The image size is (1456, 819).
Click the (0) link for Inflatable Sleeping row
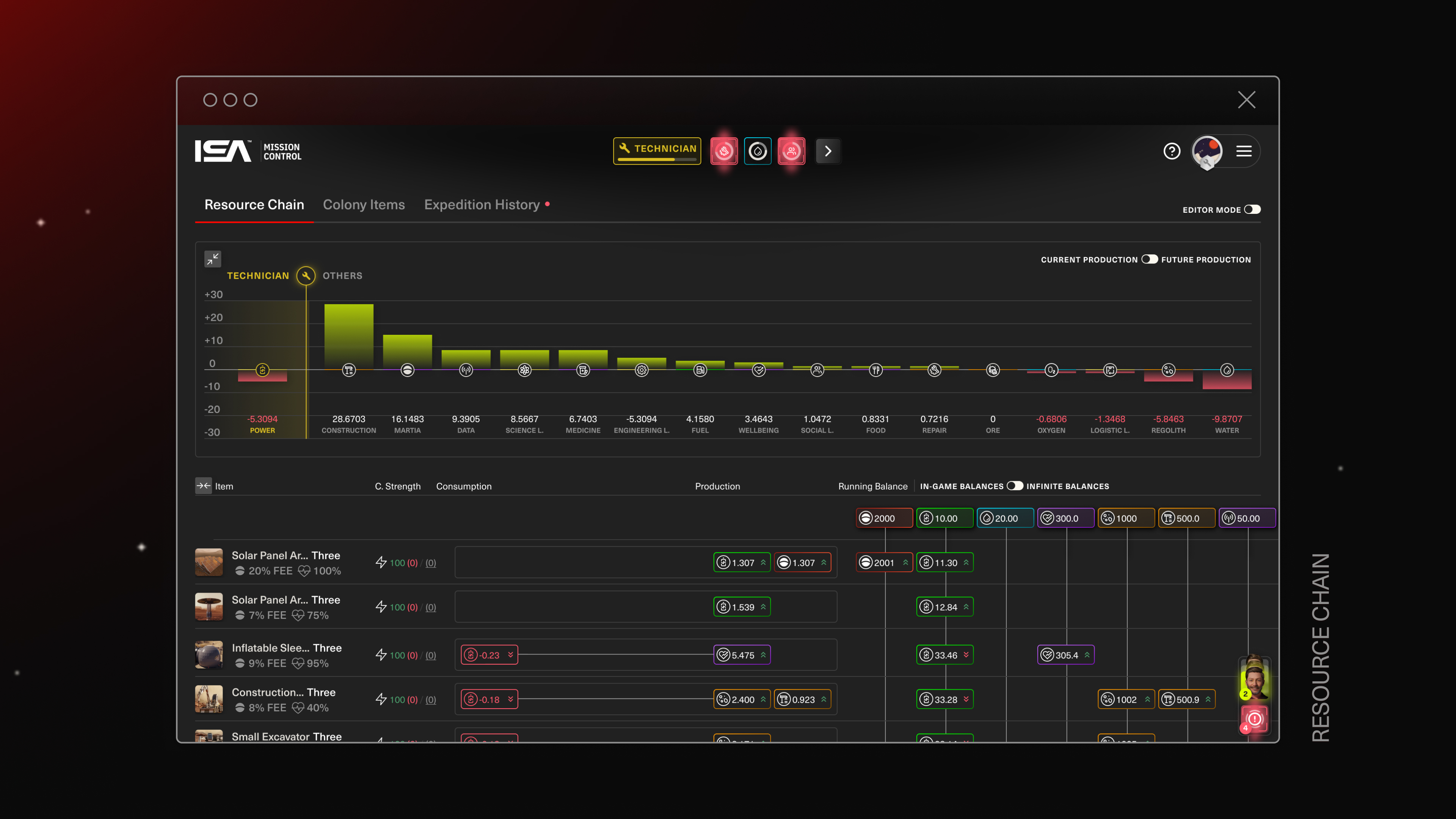pyautogui.click(x=430, y=655)
